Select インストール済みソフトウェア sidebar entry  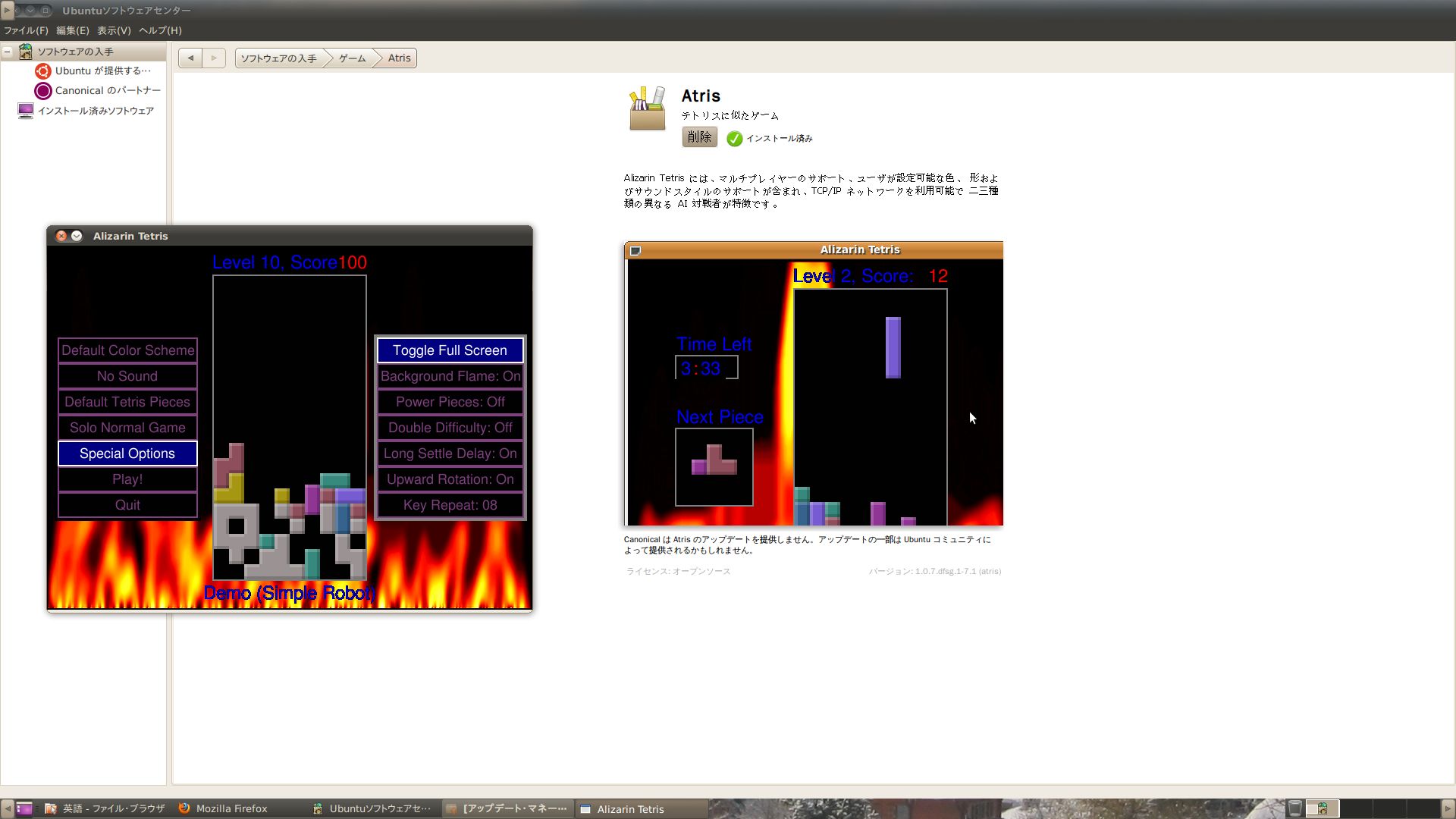96,111
